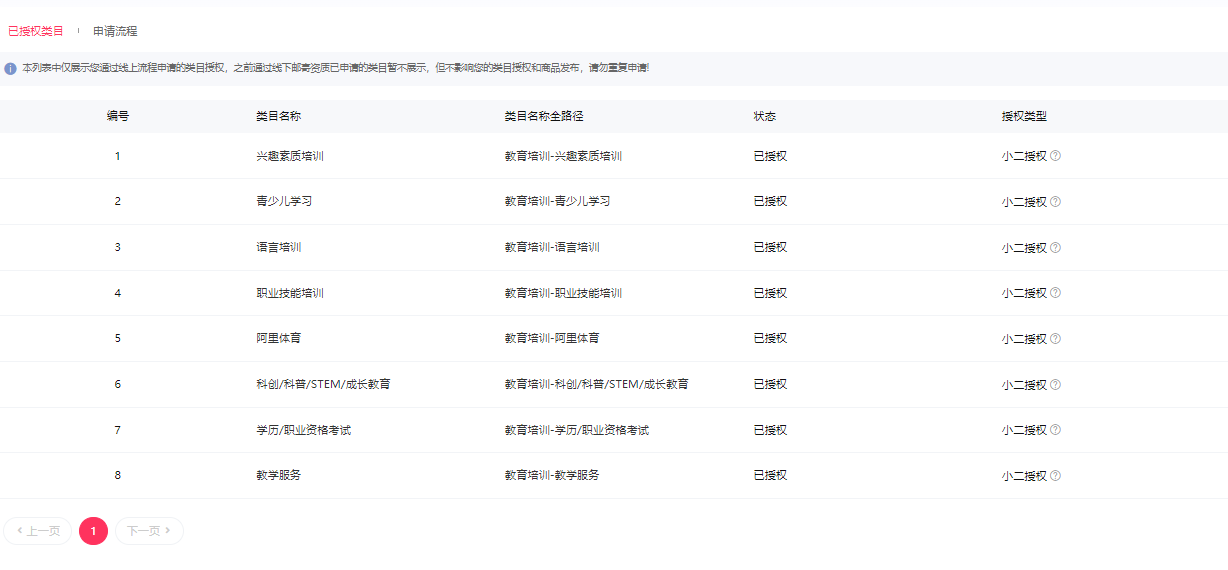Click 教育培训-阿里体育 full path cell
Image resolution: width=1228 pixels, height=570 pixels.
click(x=552, y=339)
